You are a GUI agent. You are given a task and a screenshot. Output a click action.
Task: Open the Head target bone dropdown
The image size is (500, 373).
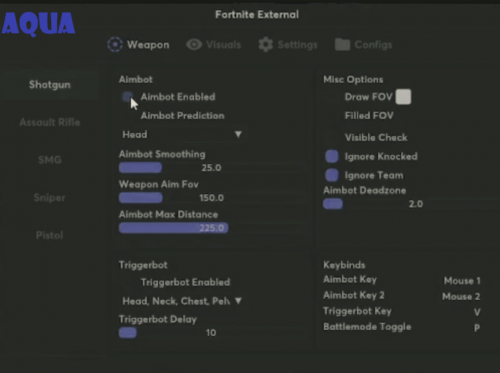click(182, 134)
